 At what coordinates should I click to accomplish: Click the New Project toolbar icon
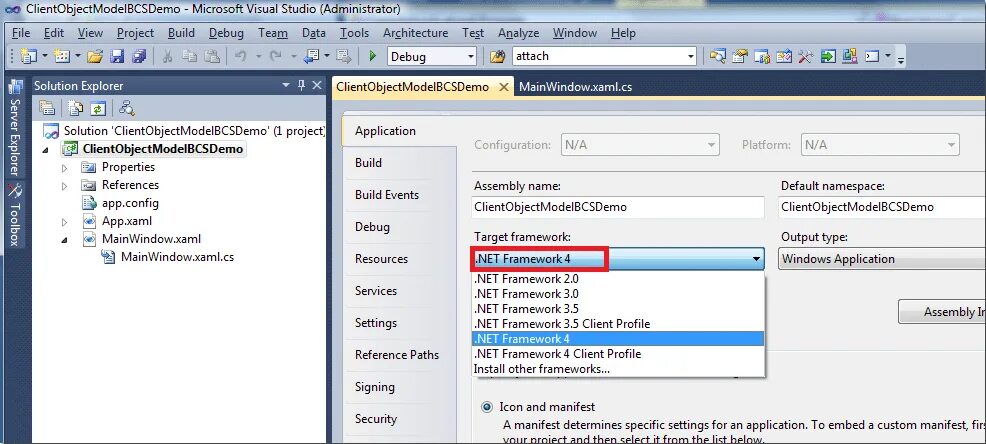point(28,57)
